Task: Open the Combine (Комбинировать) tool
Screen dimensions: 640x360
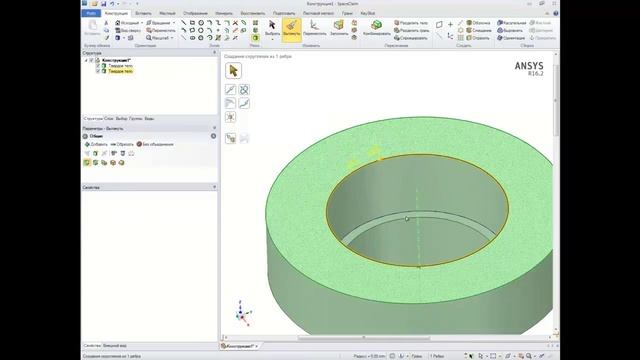Action: [376, 28]
